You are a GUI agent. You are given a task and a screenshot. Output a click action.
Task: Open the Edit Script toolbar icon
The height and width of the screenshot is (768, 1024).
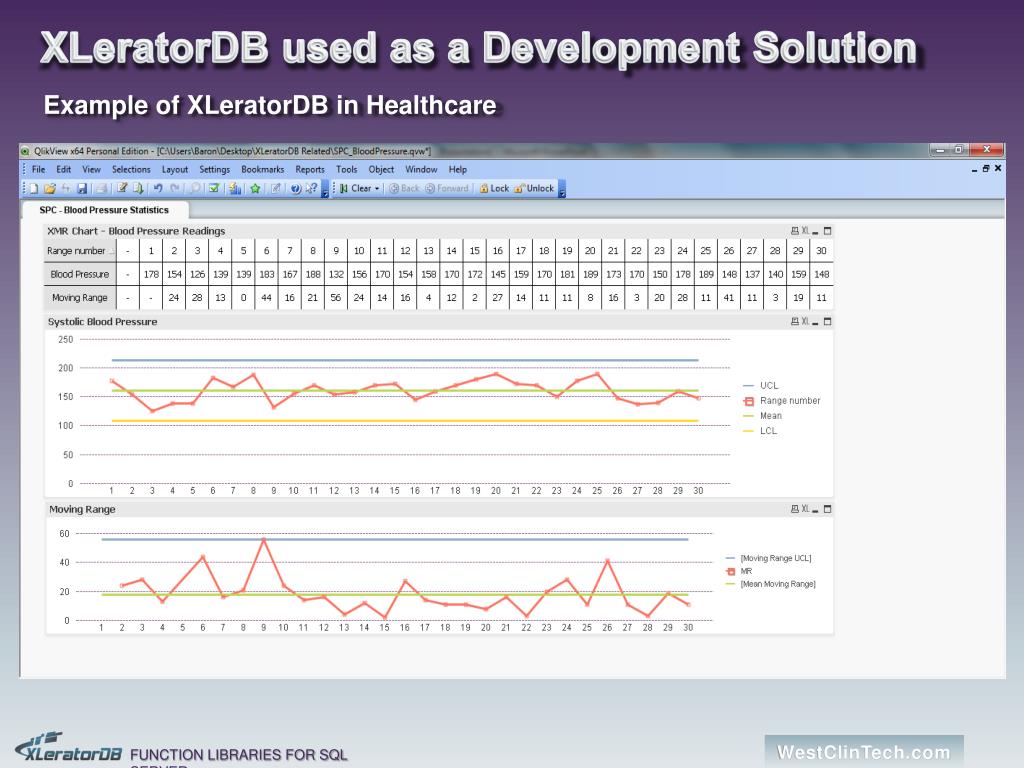(x=122, y=189)
